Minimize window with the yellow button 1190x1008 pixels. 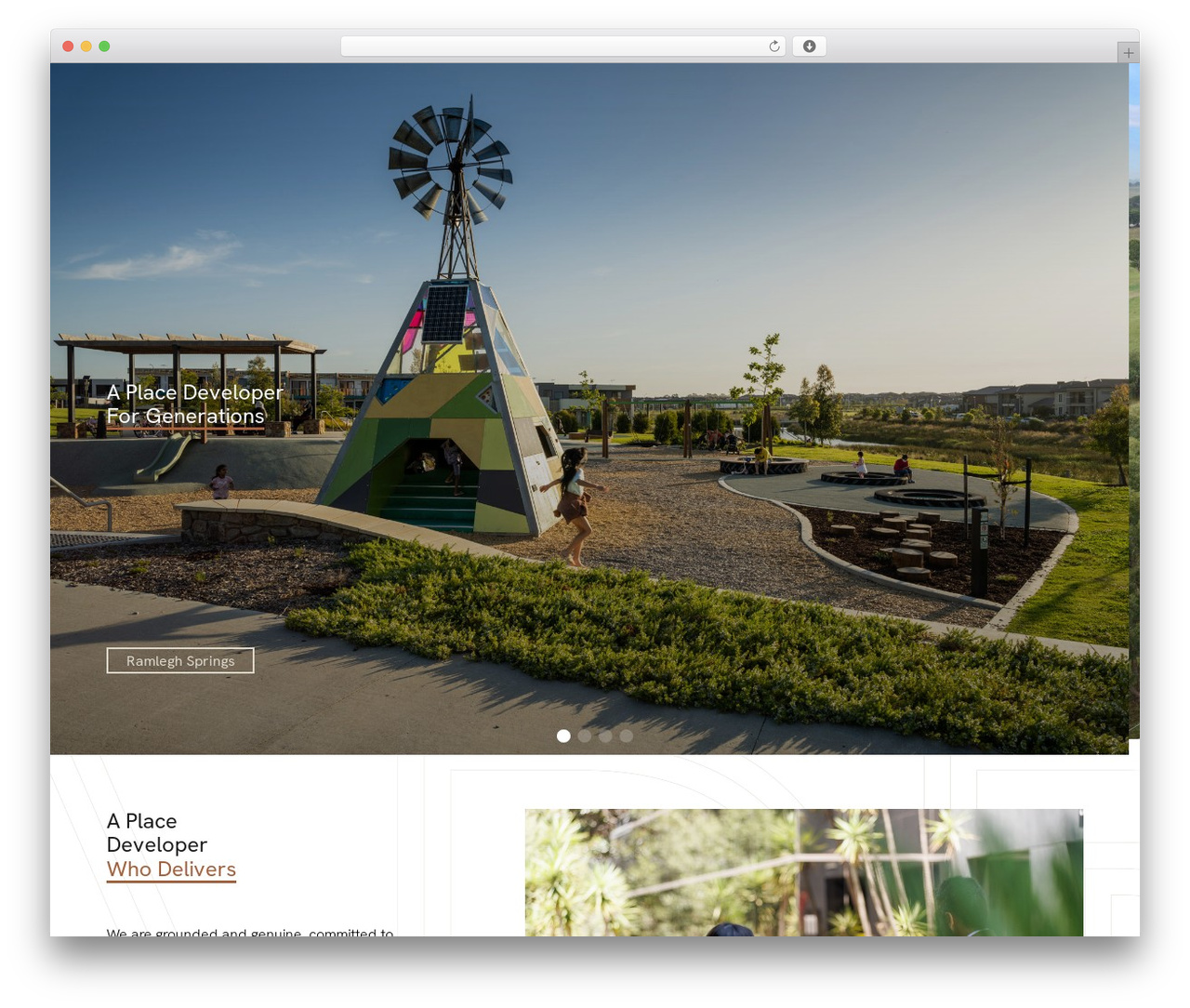pos(86,46)
